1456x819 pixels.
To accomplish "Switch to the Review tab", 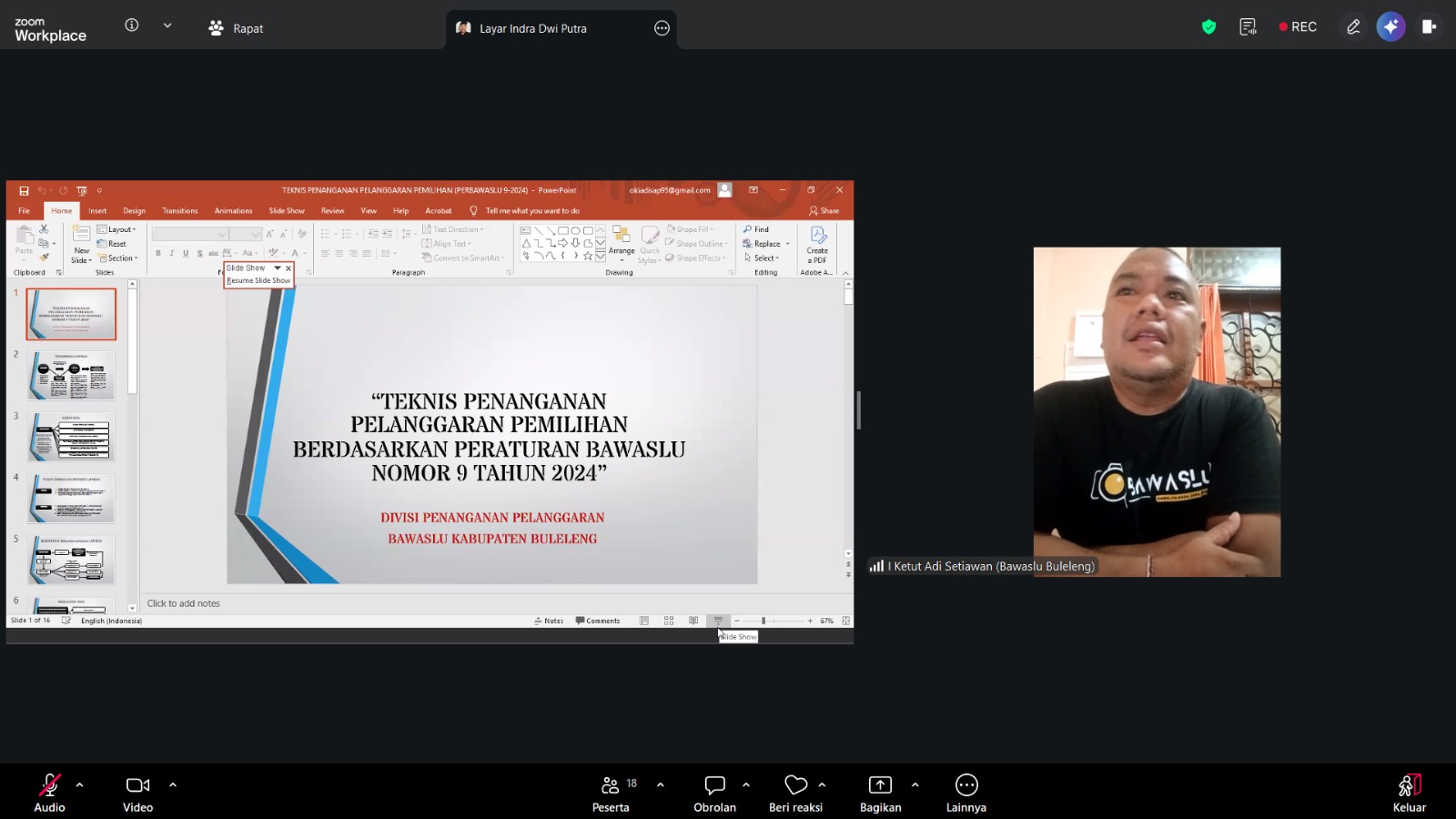I will (x=333, y=210).
